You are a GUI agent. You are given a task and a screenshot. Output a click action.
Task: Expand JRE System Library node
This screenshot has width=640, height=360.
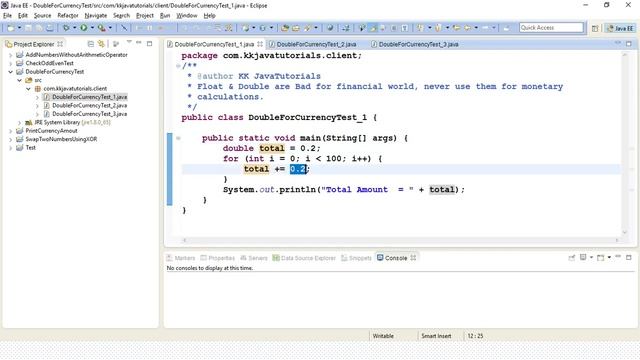click(19, 122)
